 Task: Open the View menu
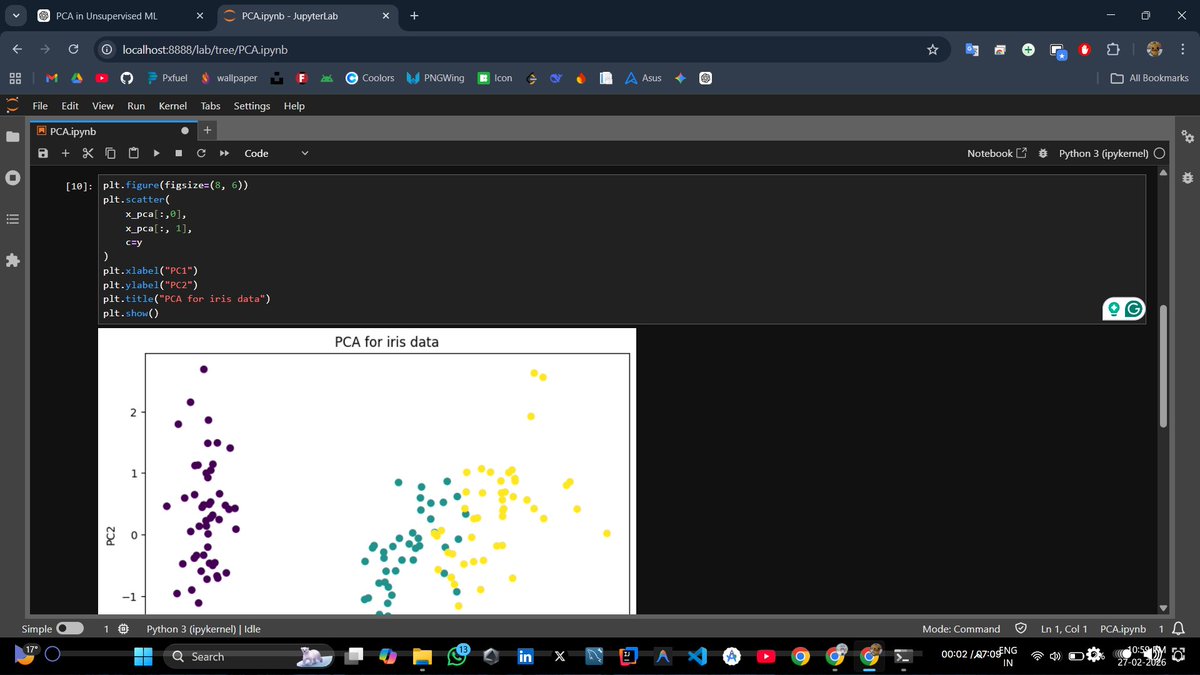(x=102, y=105)
